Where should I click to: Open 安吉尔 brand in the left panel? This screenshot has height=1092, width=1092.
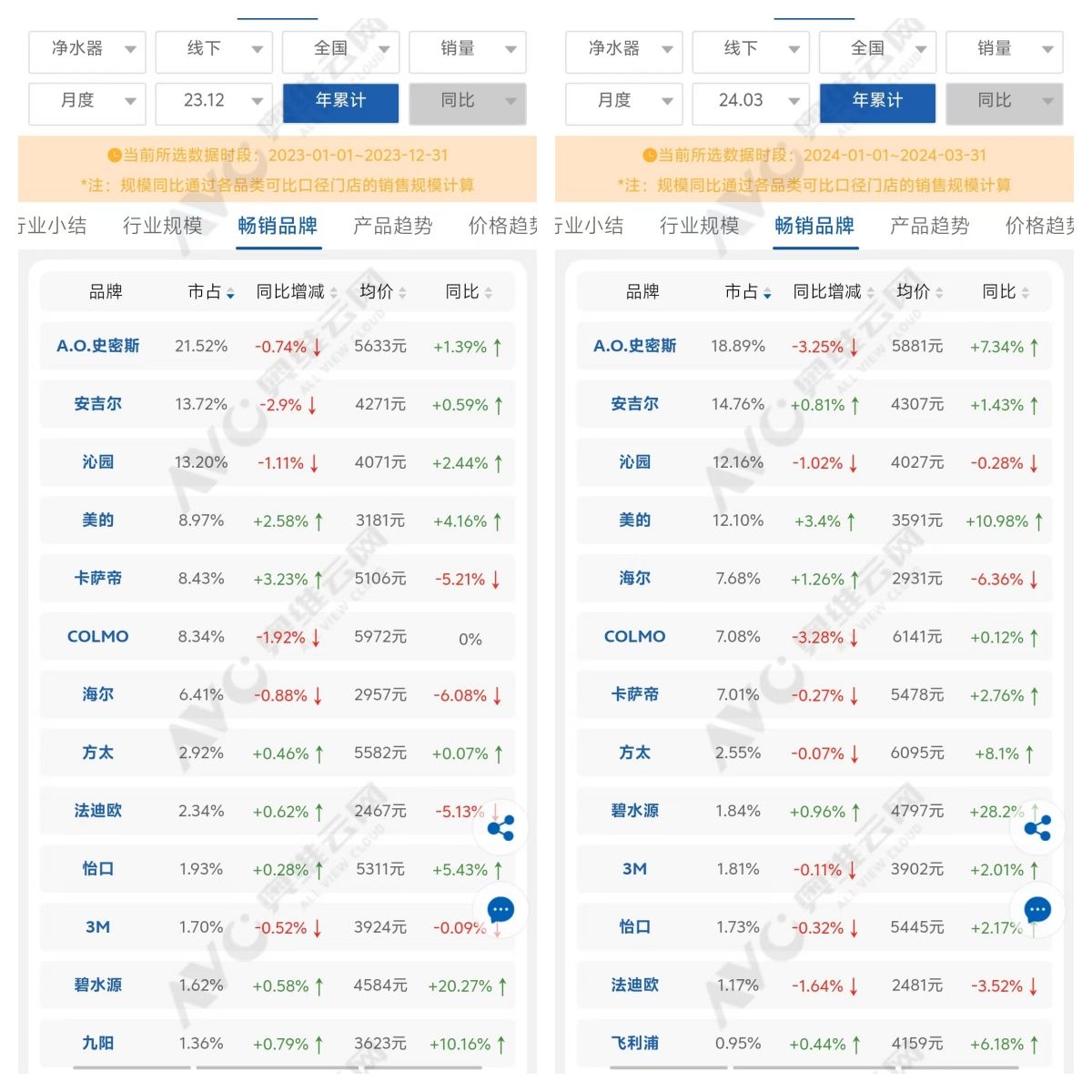(98, 404)
